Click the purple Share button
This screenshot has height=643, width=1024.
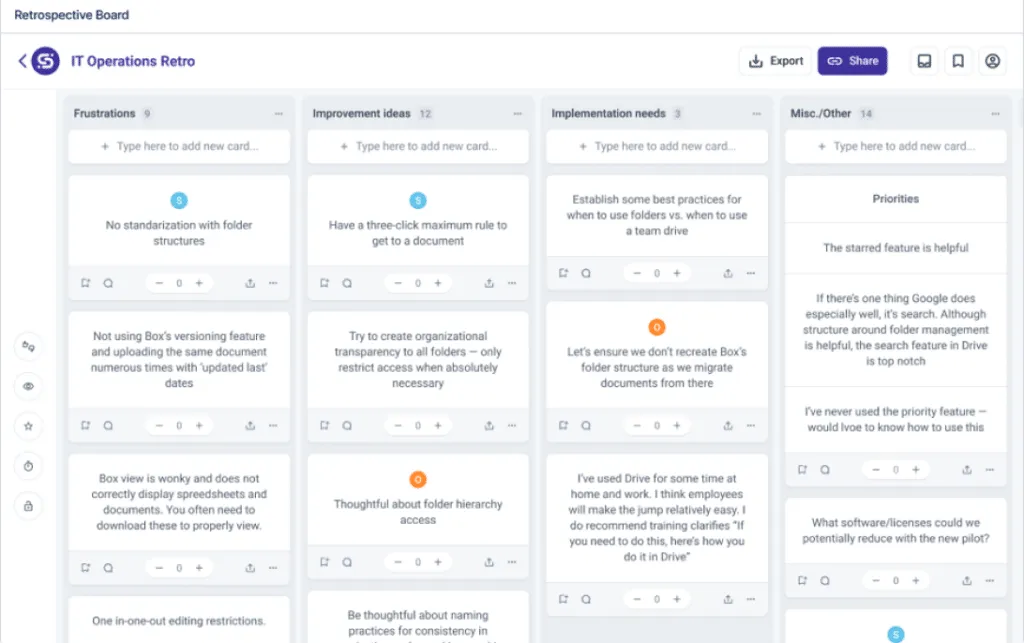tap(852, 61)
